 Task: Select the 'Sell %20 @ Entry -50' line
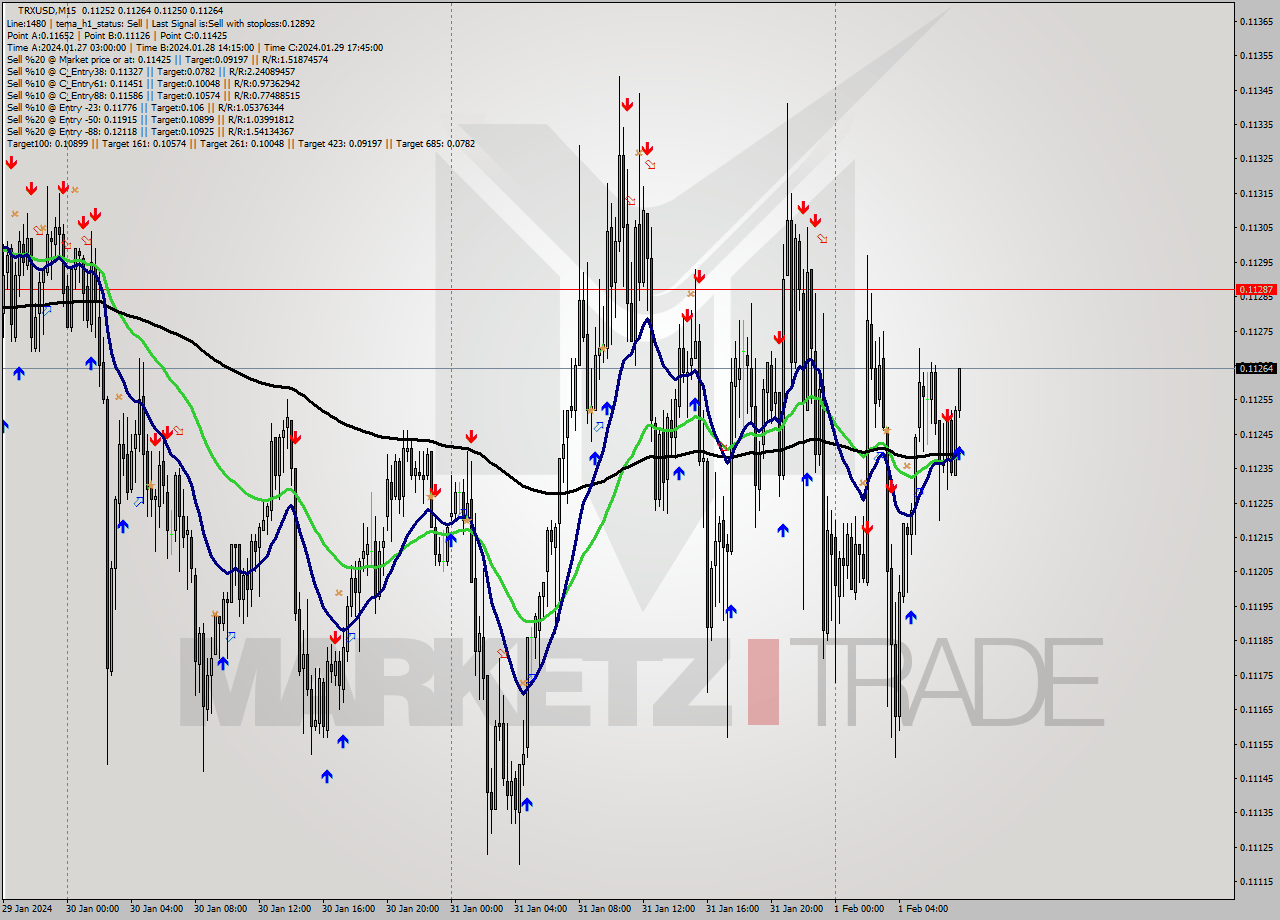point(152,119)
